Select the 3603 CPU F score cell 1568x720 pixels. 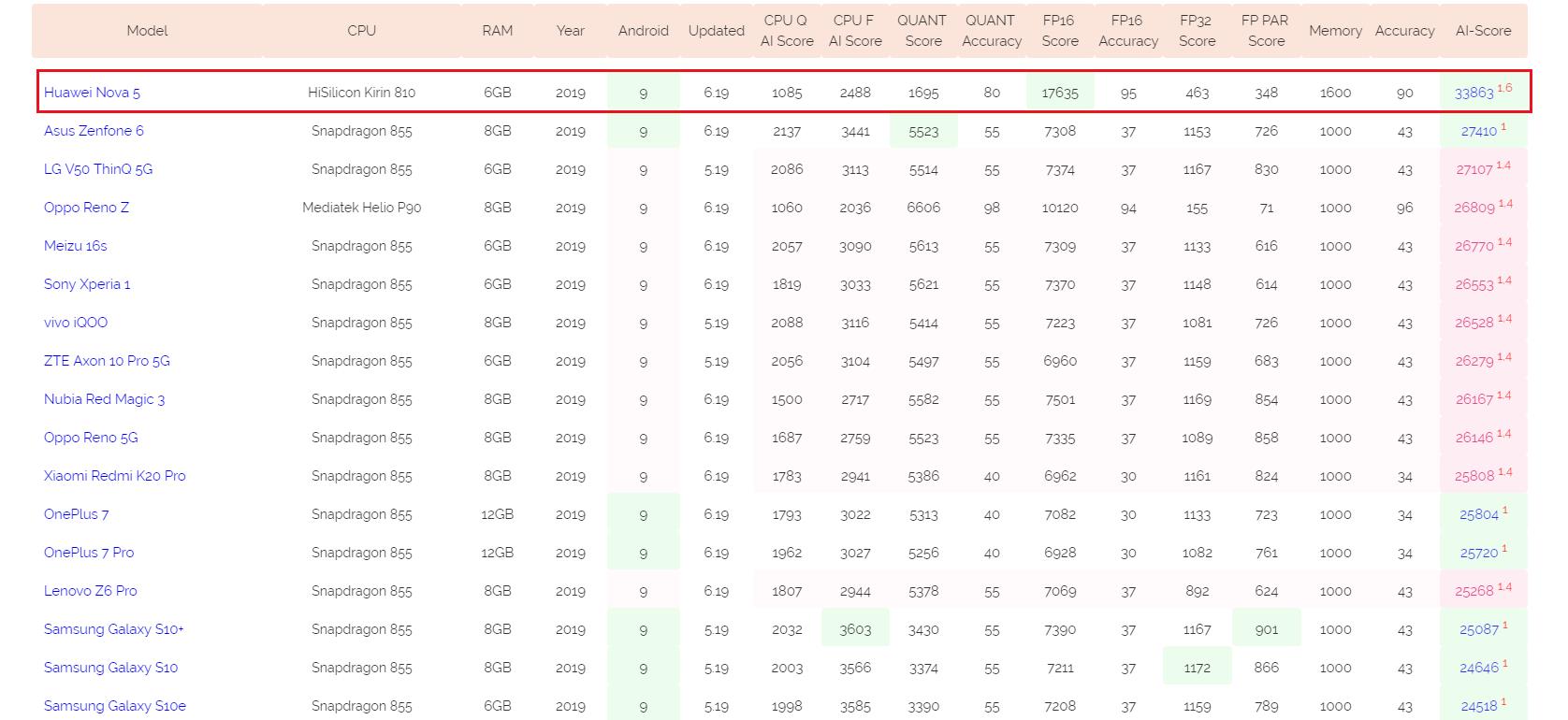click(x=855, y=629)
